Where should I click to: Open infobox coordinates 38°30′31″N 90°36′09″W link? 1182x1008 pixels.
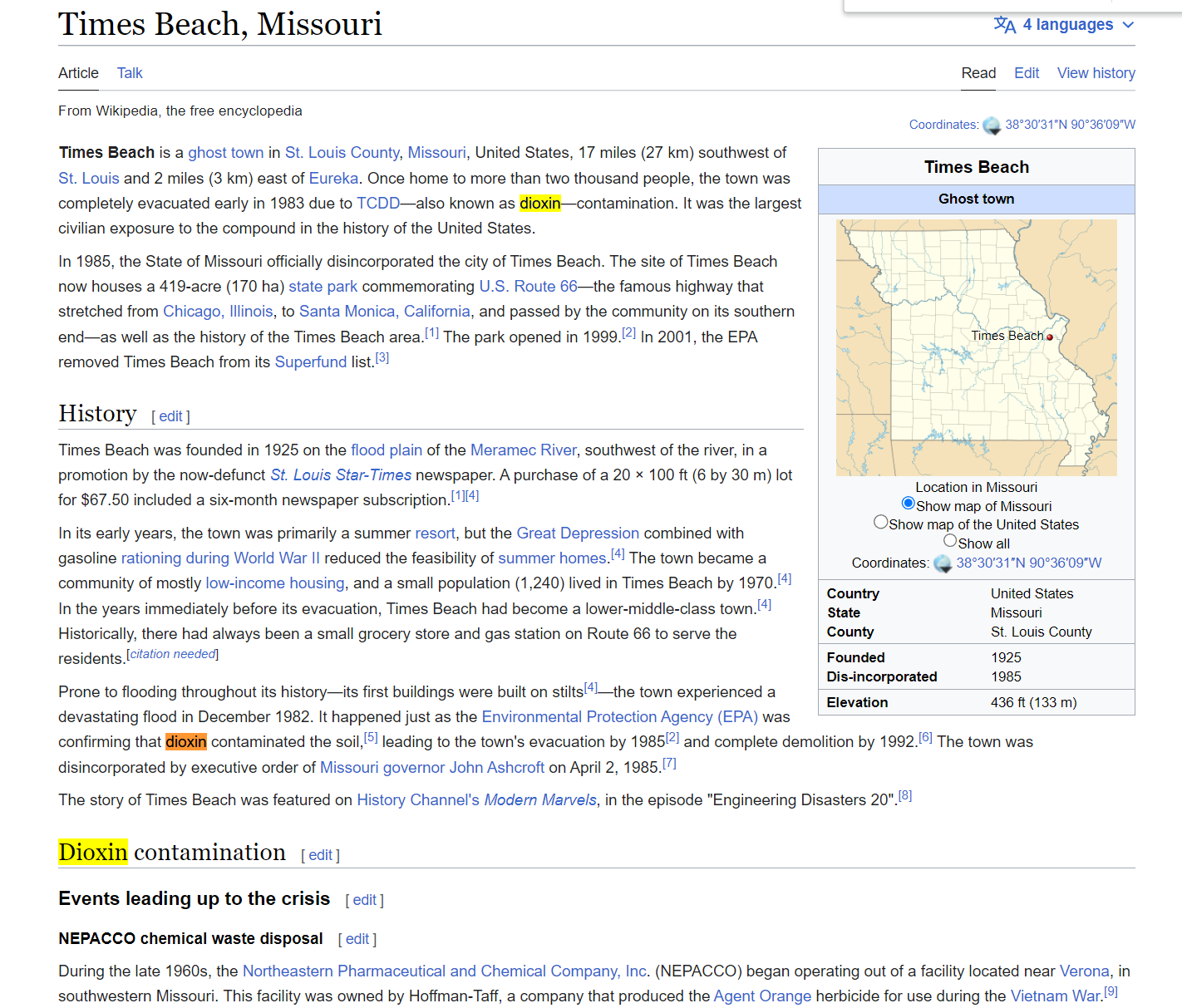coord(1028,563)
